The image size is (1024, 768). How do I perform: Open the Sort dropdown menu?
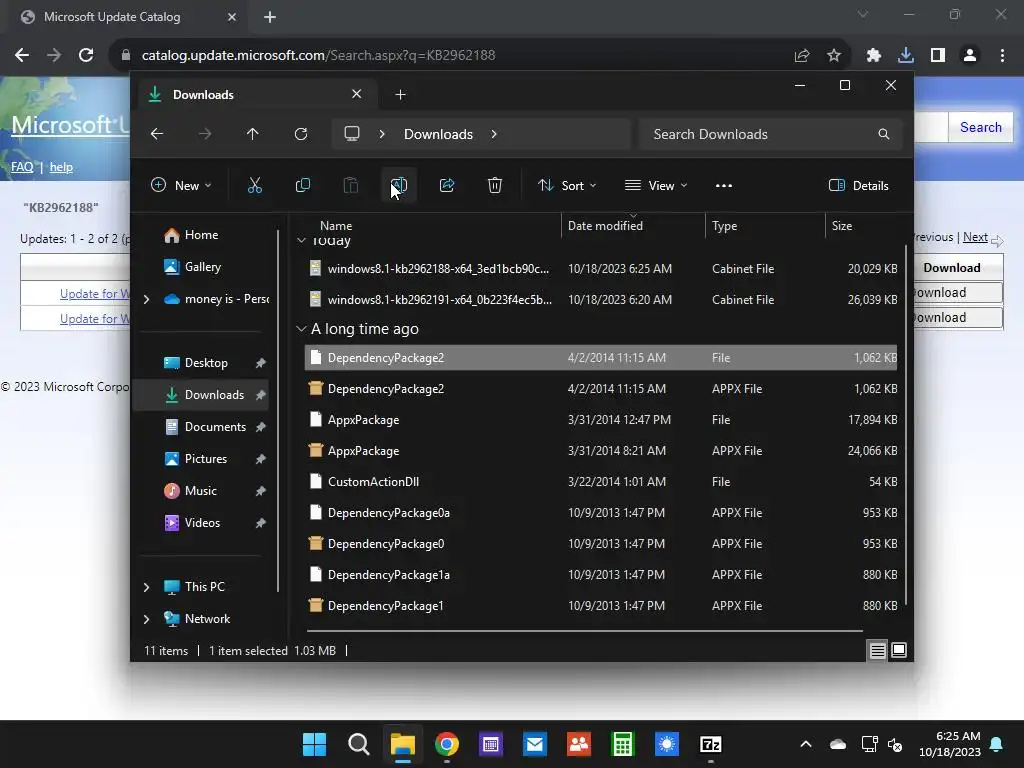click(567, 185)
